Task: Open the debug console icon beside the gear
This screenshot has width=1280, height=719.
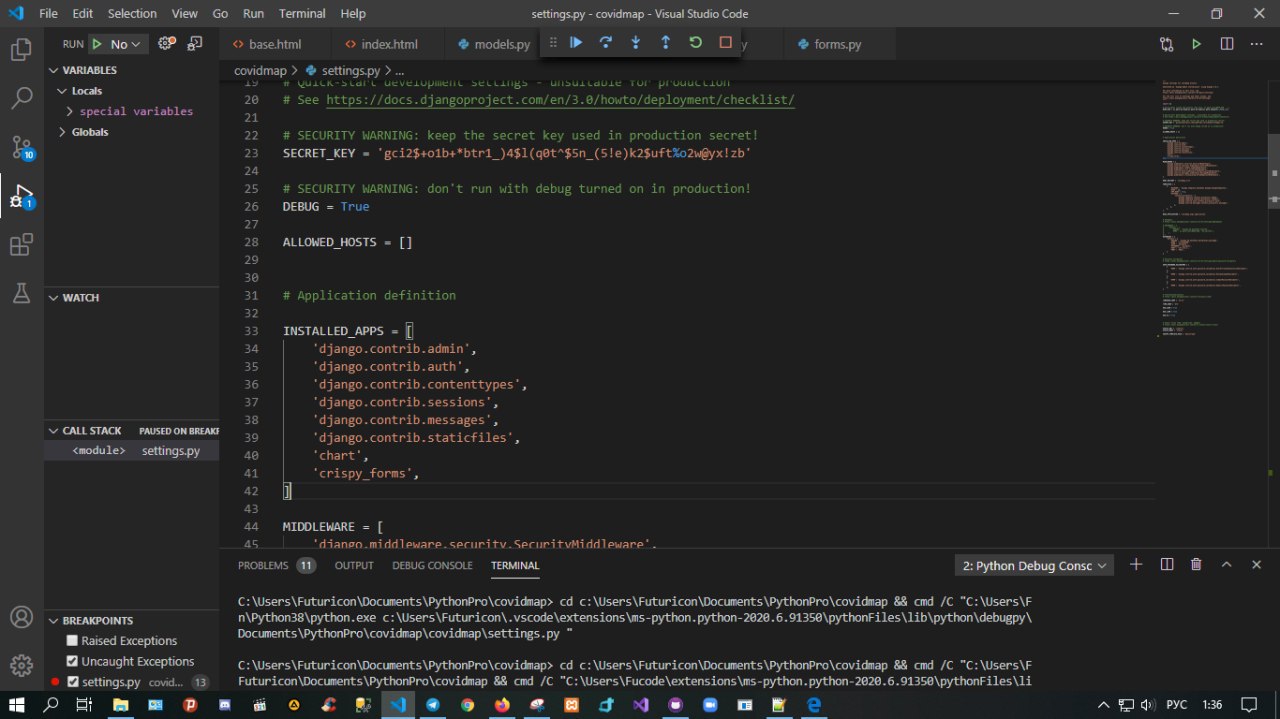Action: pyautogui.click(x=194, y=44)
